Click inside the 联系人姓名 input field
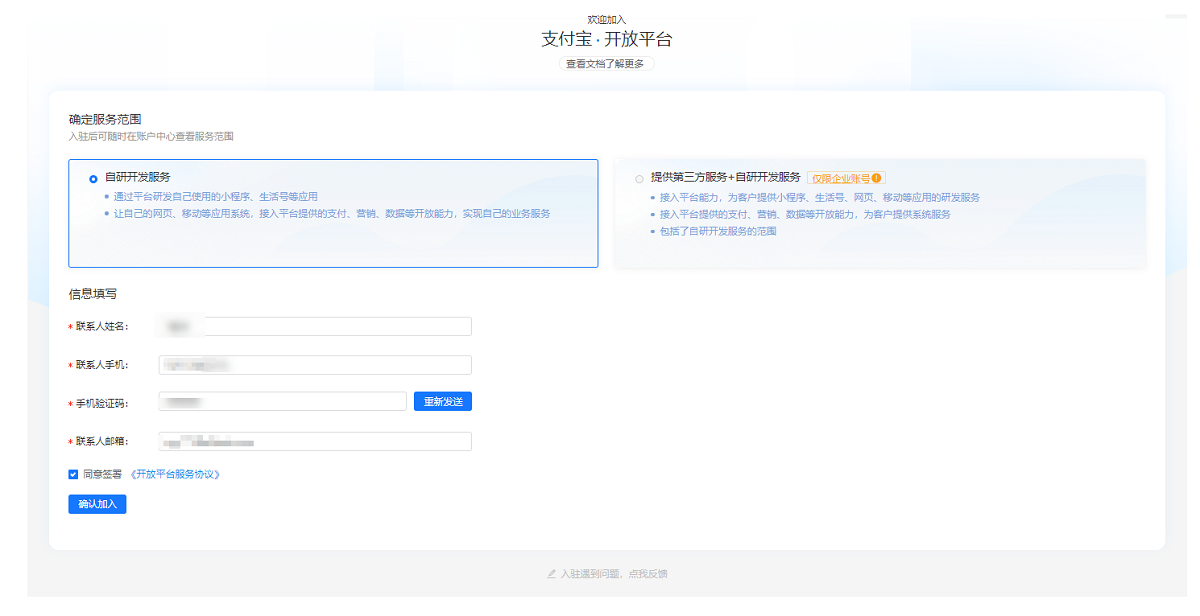 pos(313,326)
